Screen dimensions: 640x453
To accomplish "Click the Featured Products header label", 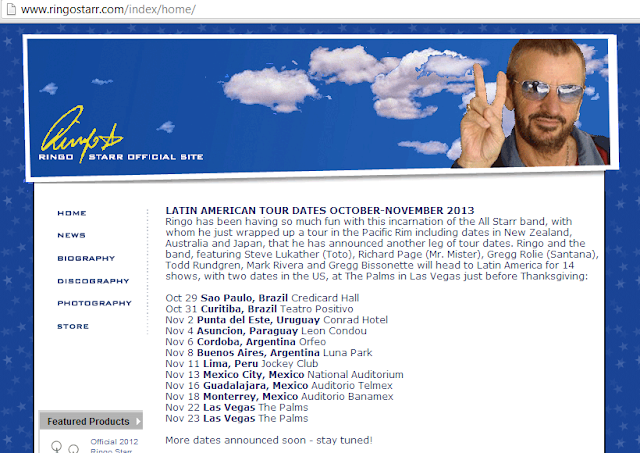I will (88, 421).
